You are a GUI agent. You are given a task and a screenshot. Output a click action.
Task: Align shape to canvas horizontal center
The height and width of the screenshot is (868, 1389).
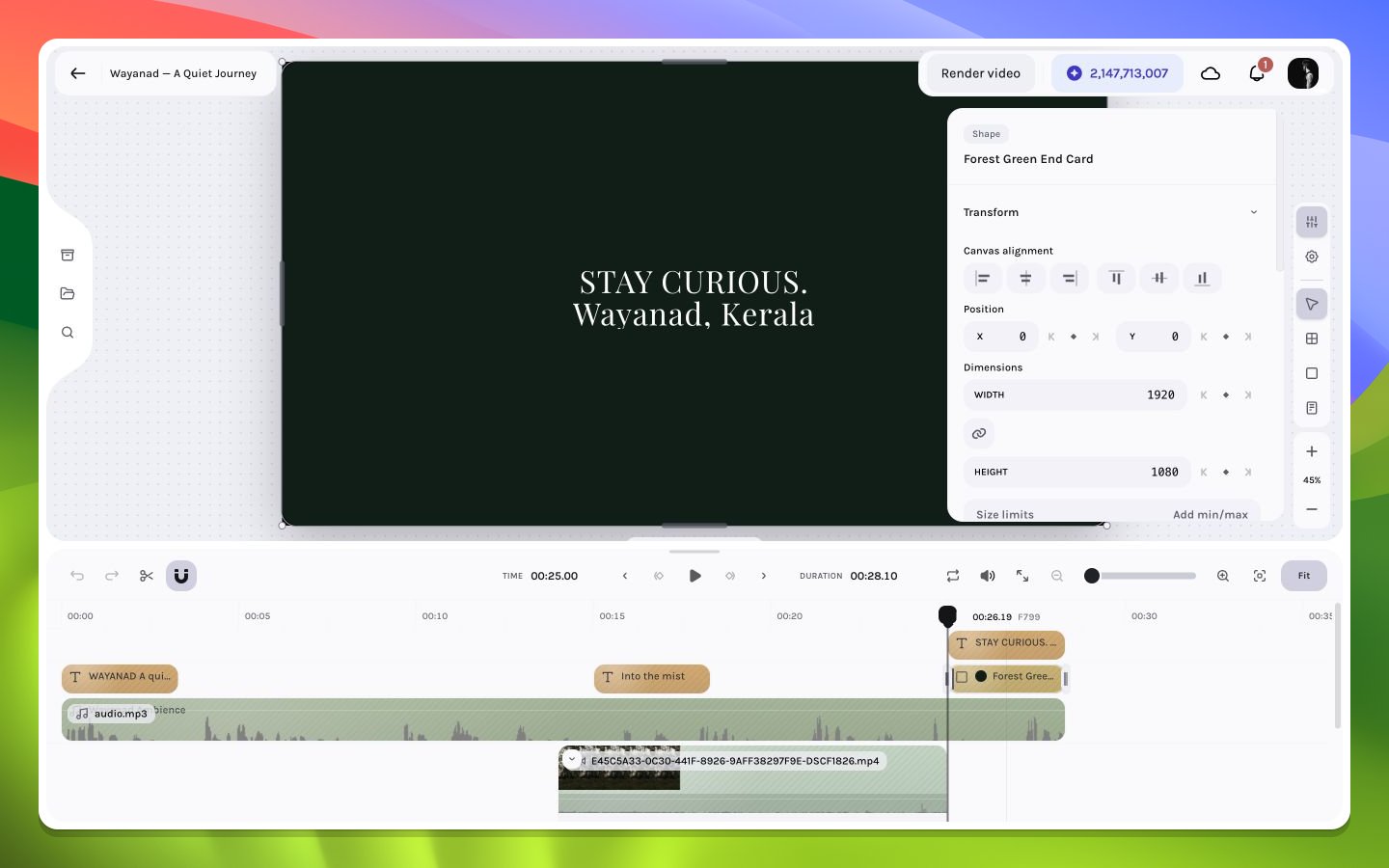click(x=1026, y=279)
